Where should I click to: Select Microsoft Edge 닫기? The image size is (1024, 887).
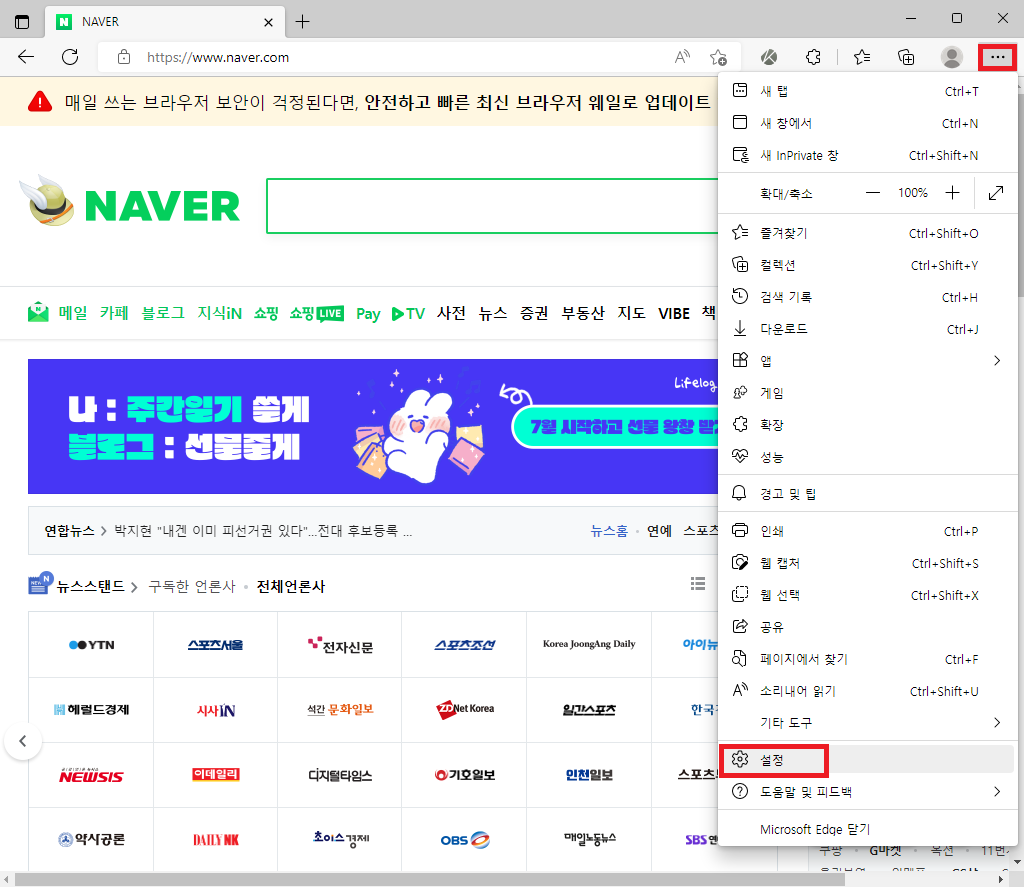(867, 829)
